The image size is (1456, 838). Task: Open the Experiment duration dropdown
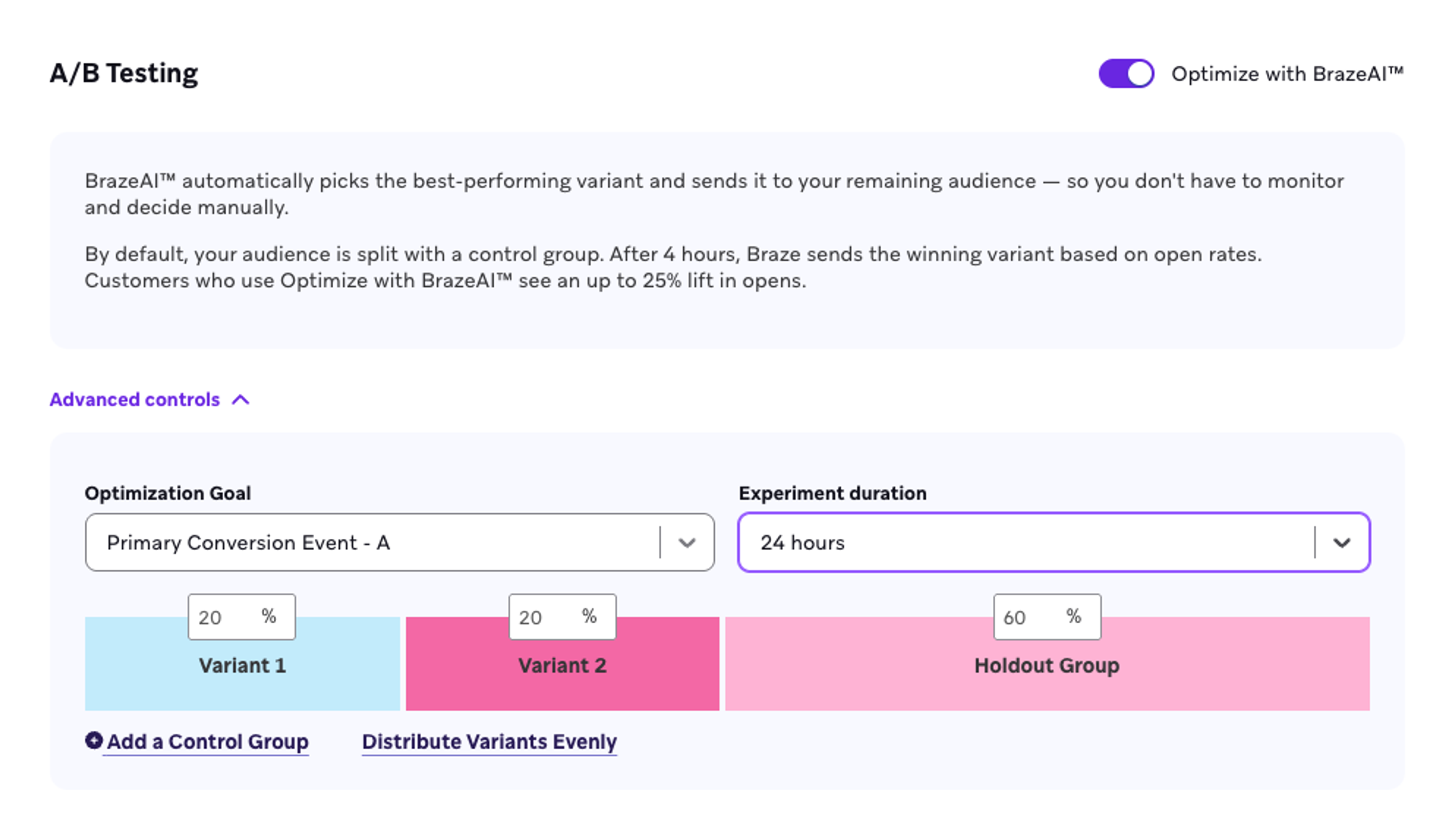click(1054, 542)
